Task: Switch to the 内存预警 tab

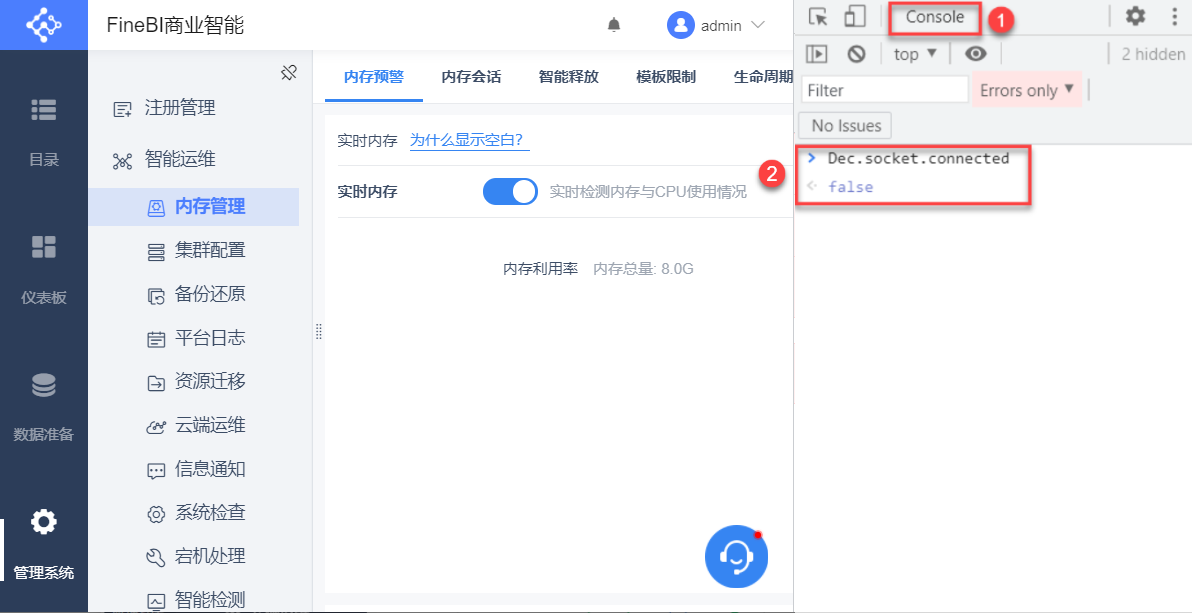Action: coord(374,77)
